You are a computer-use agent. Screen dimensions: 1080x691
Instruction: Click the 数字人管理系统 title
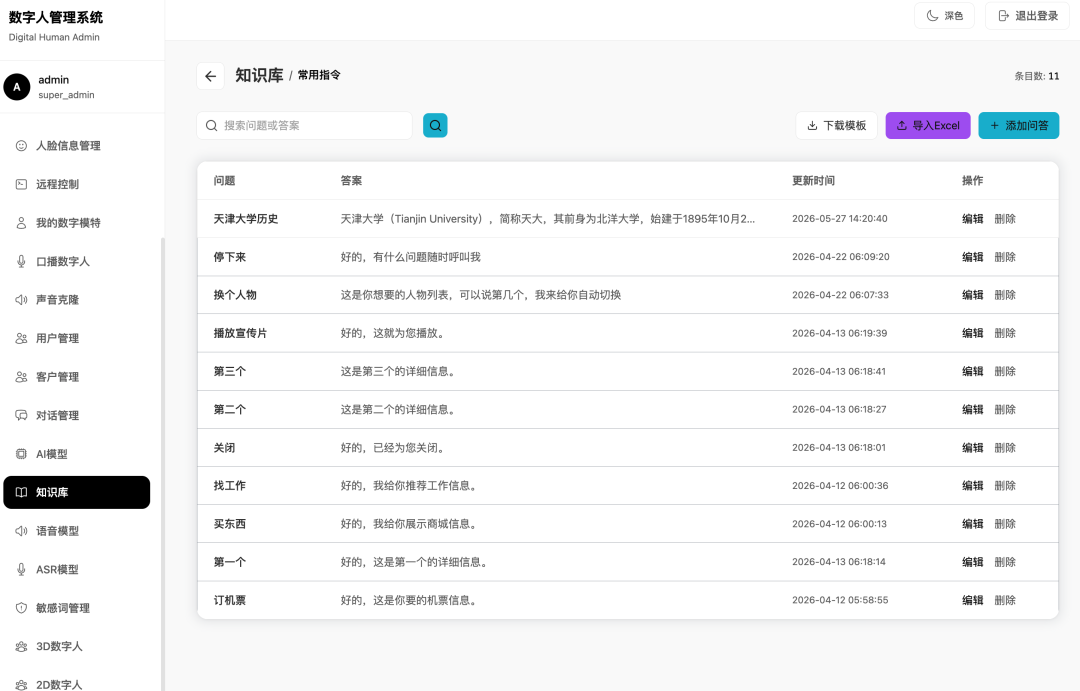point(56,17)
